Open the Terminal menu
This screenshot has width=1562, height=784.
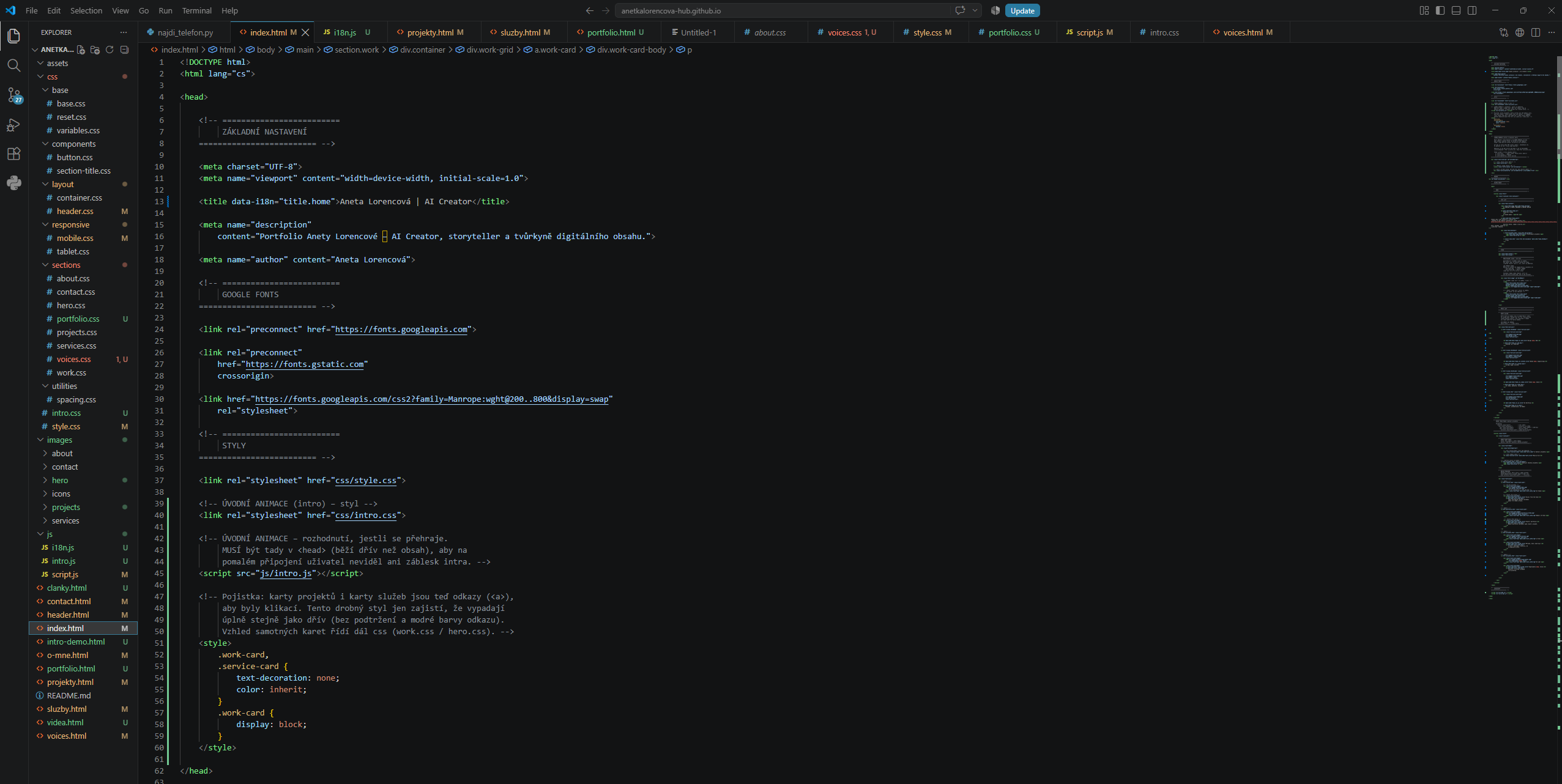point(196,10)
